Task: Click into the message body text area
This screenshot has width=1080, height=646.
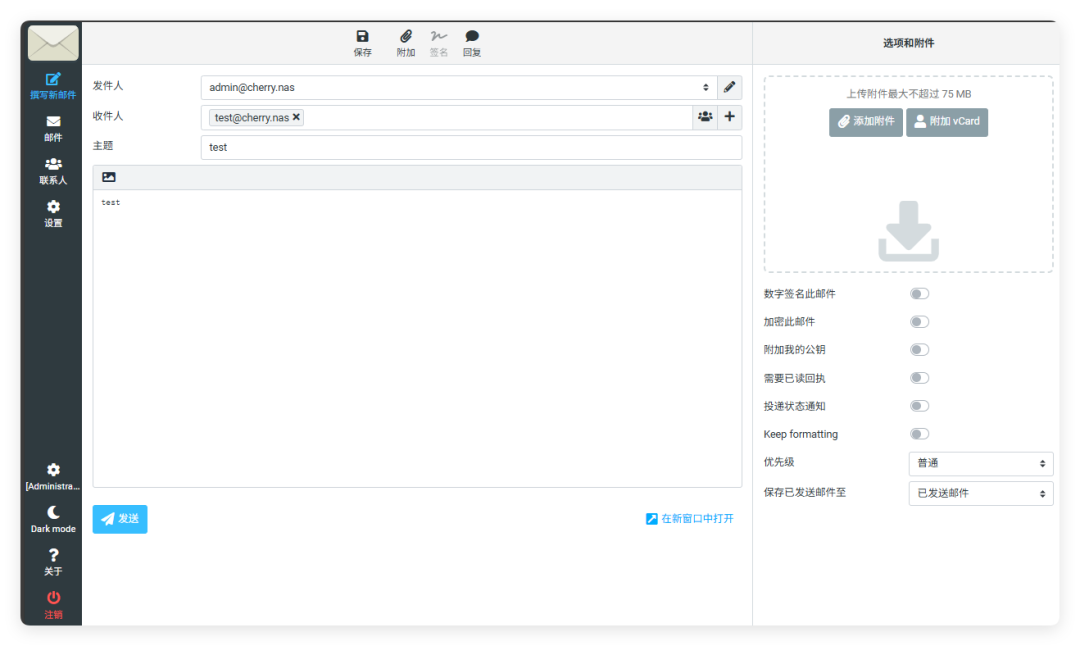Action: pos(417,338)
